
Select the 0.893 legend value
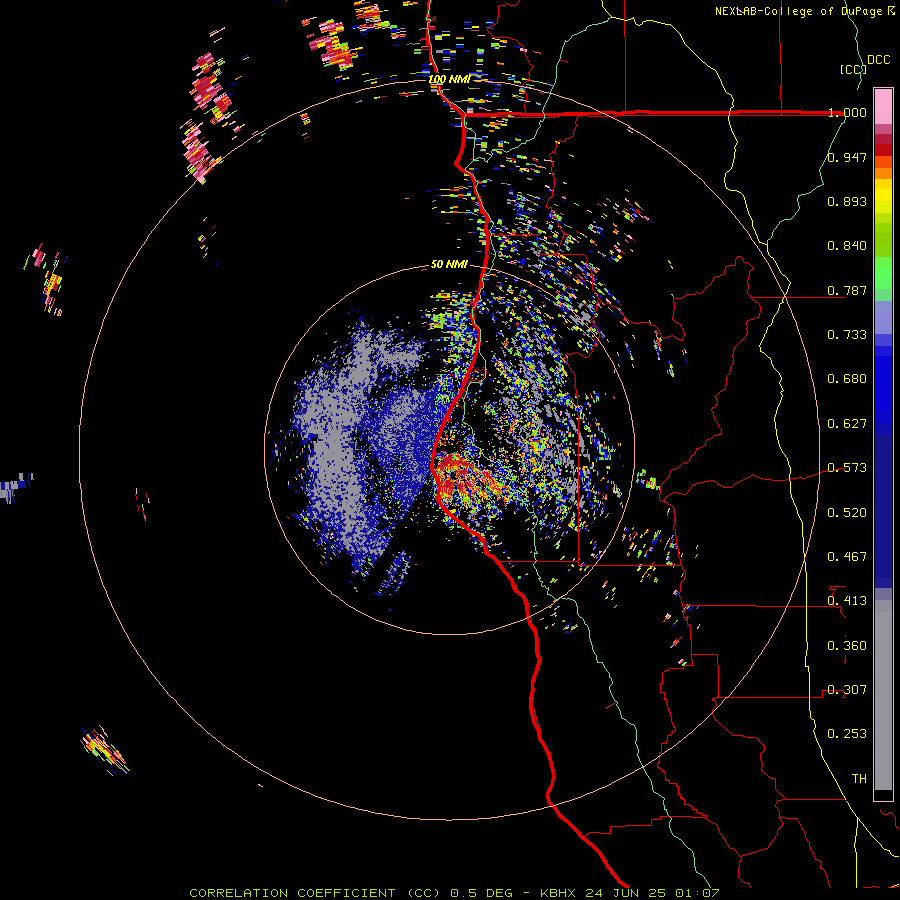point(847,201)
